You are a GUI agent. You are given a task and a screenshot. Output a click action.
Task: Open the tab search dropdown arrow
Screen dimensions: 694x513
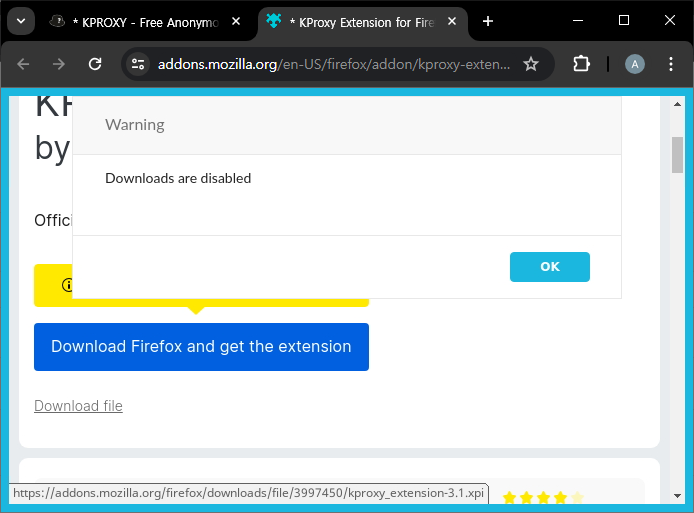click(x=21, y=21)
